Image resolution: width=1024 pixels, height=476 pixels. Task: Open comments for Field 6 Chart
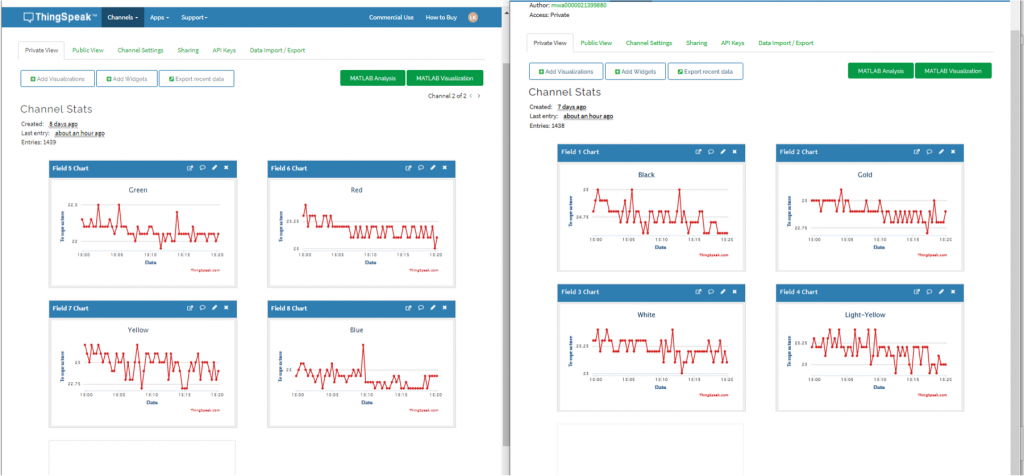pyautogui.click(x=421, y=168)
